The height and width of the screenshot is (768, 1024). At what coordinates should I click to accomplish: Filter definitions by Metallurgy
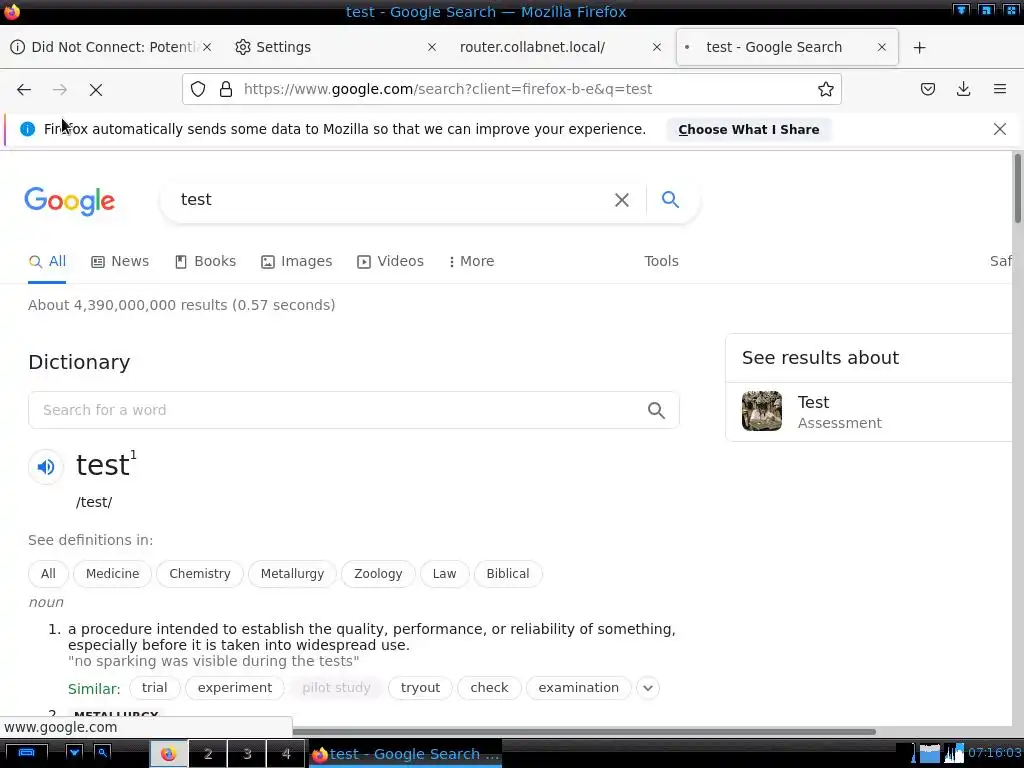coord(292,574)
